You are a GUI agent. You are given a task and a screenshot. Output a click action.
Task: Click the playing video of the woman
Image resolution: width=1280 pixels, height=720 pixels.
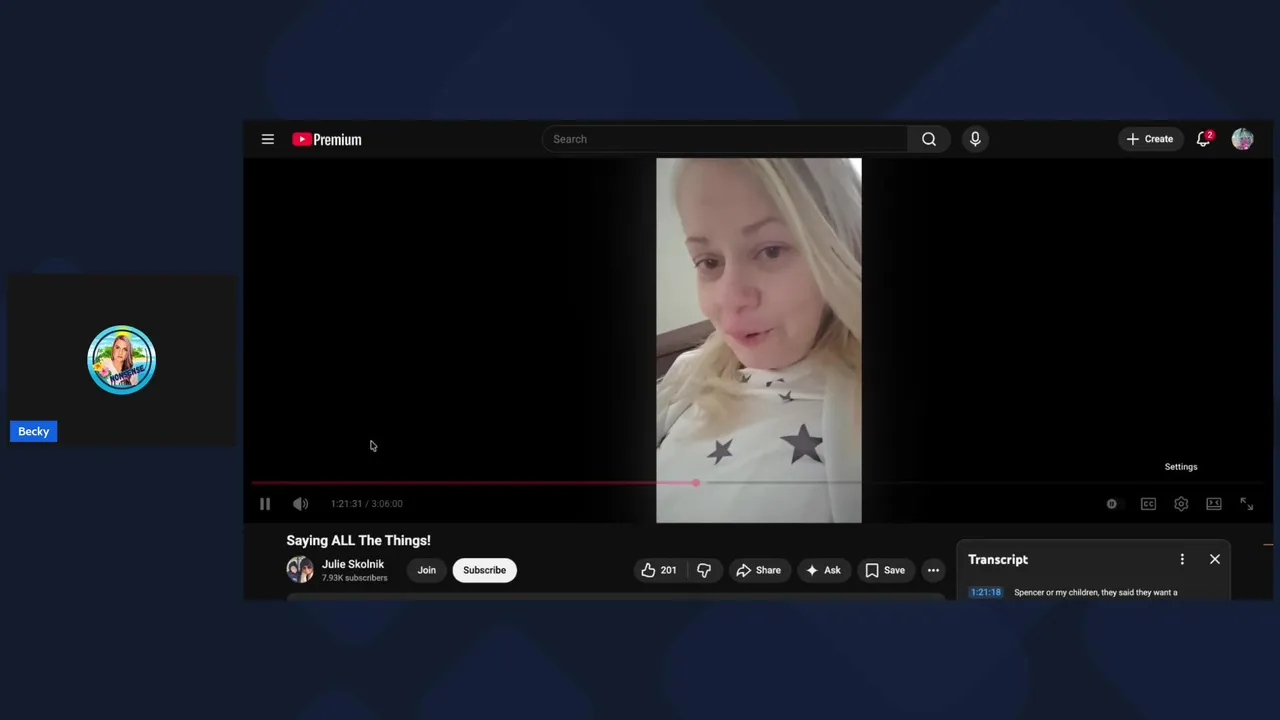(x=758, y=340)
